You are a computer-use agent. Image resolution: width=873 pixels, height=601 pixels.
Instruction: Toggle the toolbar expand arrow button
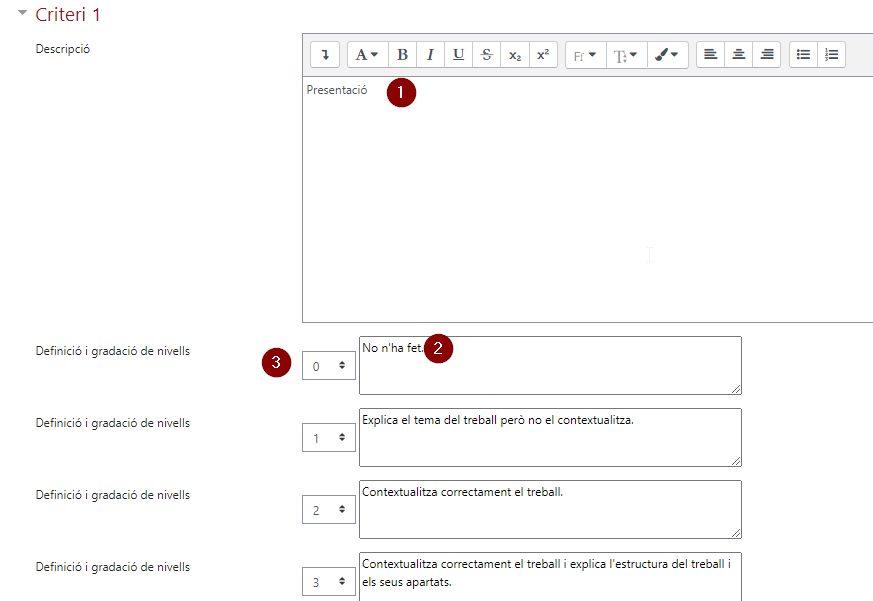(325, 55)
